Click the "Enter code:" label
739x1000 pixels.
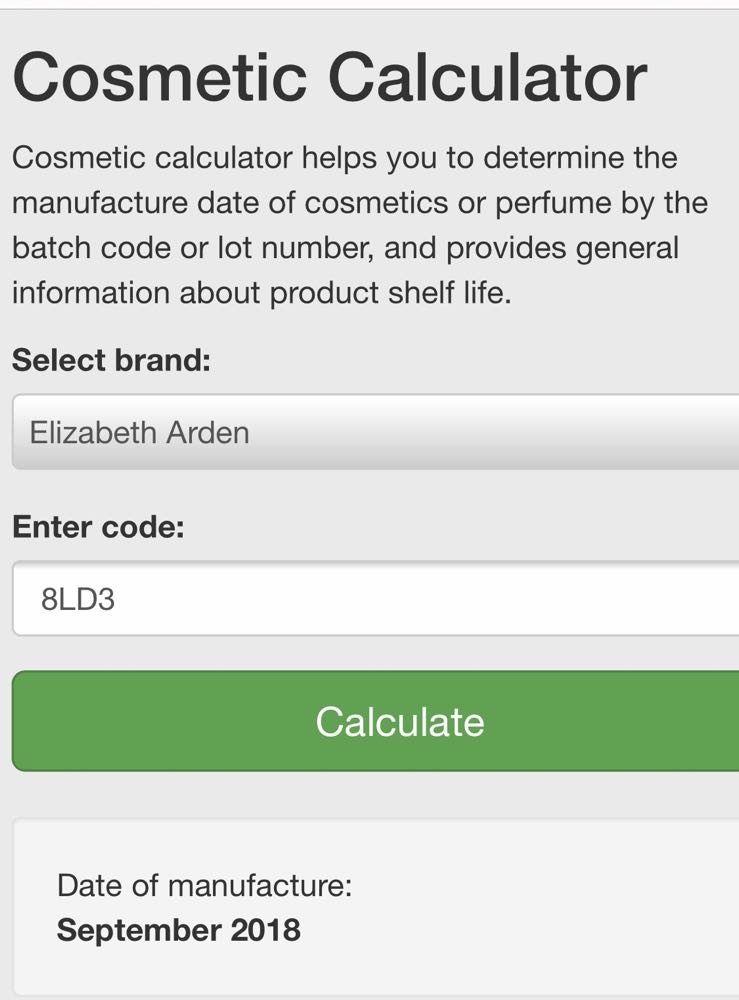[98, 527]
